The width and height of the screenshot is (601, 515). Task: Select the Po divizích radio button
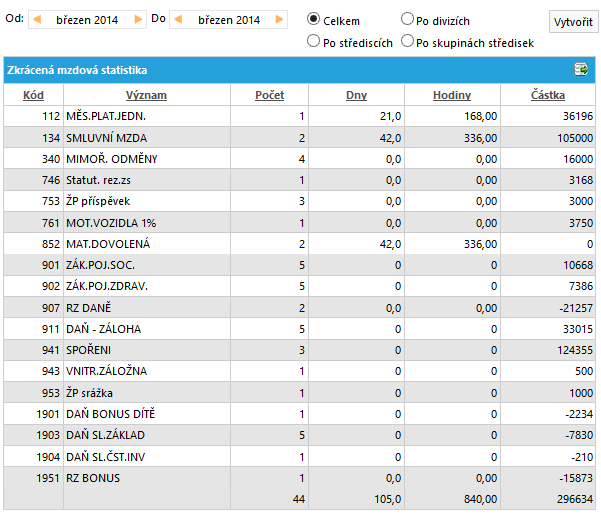407,18
